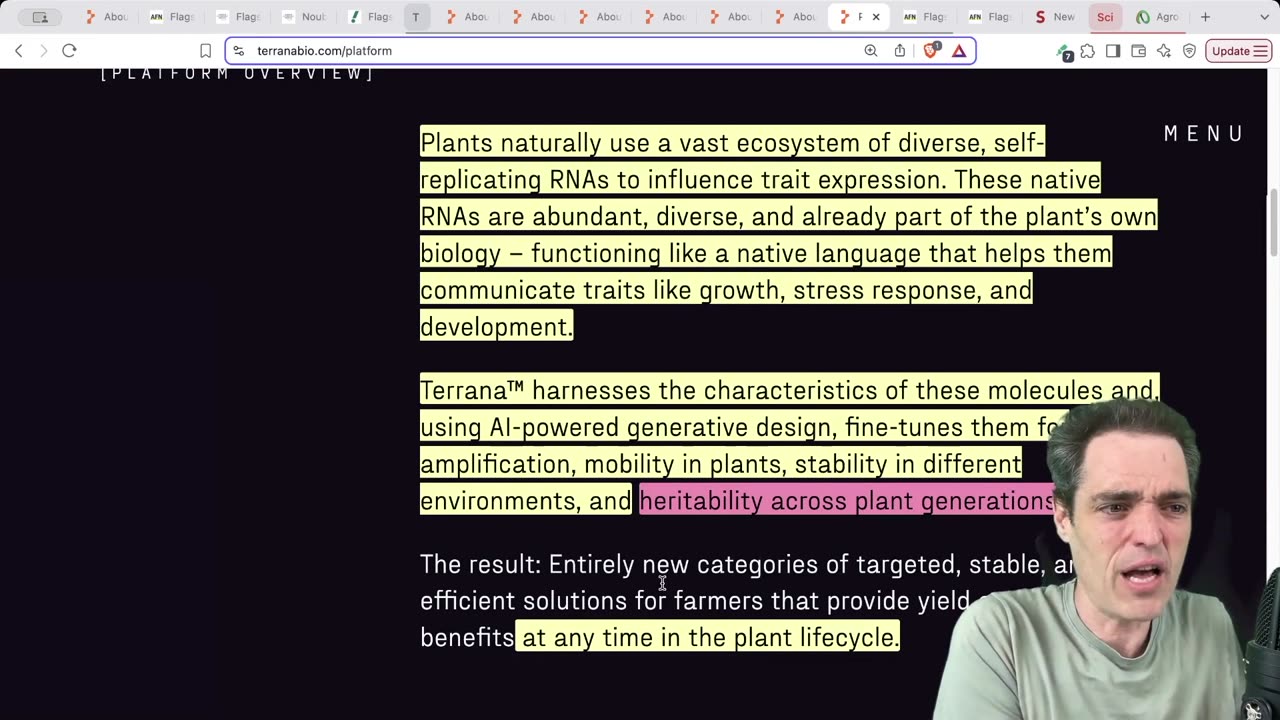The height and width of the screenshot is (720, 1280).
Task: Open the hamburger menu beside Update
Action: tap(1260, 51)
